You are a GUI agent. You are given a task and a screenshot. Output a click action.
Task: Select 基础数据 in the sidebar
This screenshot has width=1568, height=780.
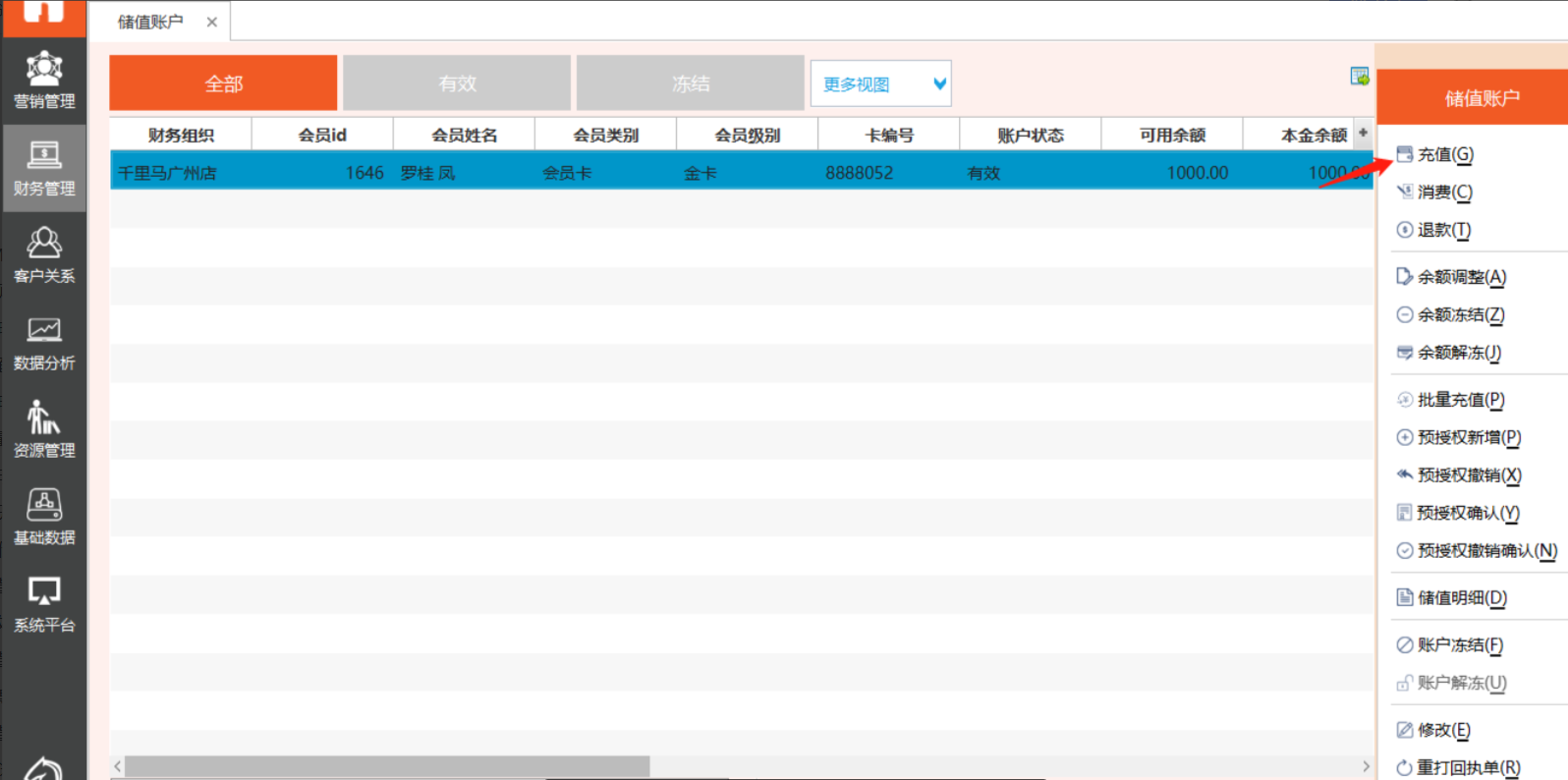click(44, 517)
